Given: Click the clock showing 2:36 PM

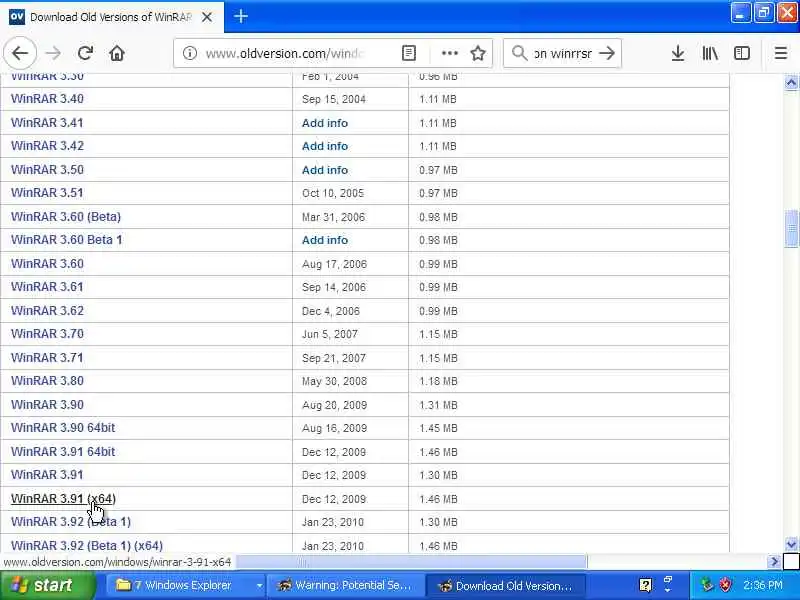Looking at the screenshot, I should (x=762, y=585).
